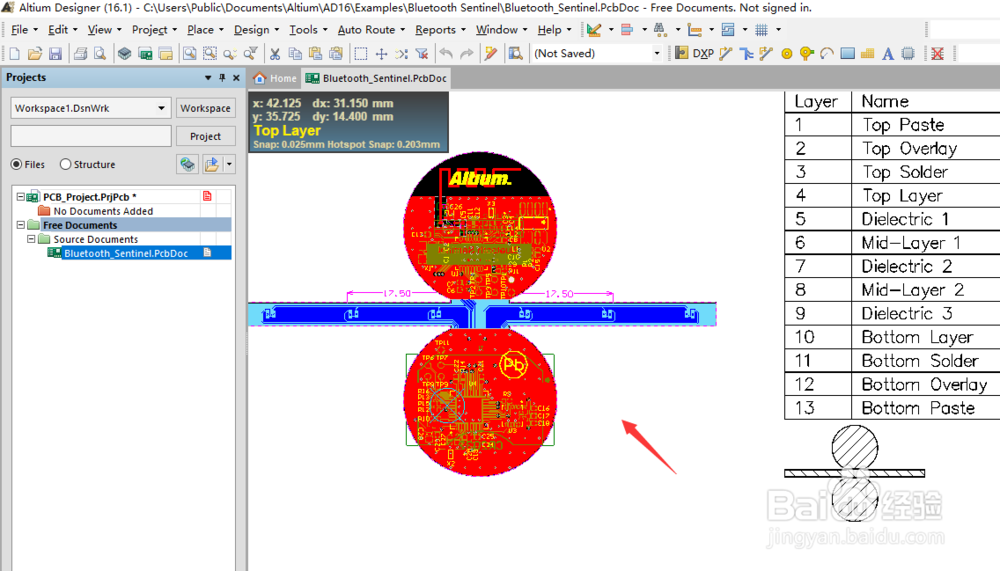1000x571 pixels.
Task: Collapse the Free Documents tree node
Action: point(20,225)
